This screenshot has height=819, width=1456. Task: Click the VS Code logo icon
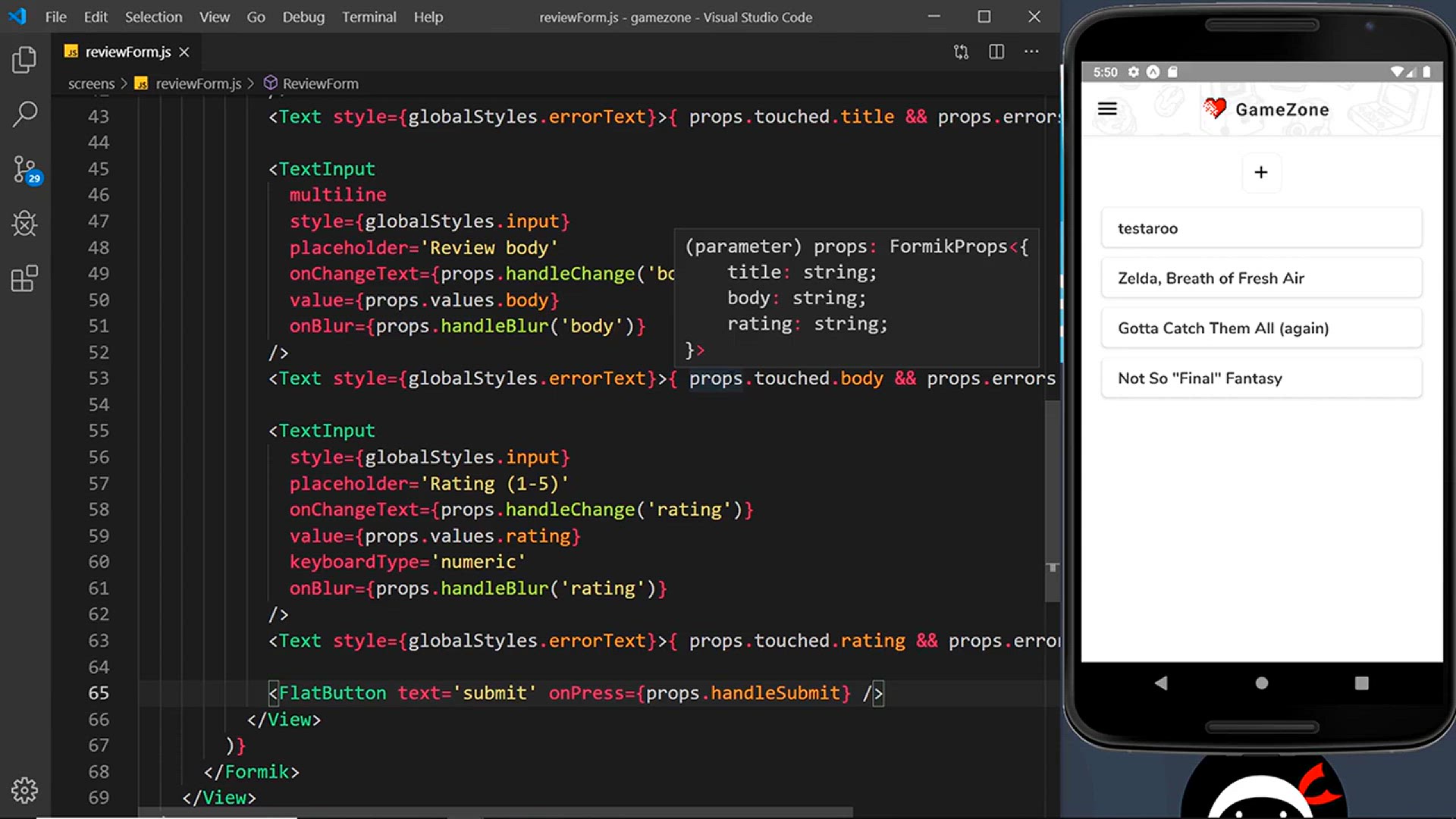coord(17,17)
